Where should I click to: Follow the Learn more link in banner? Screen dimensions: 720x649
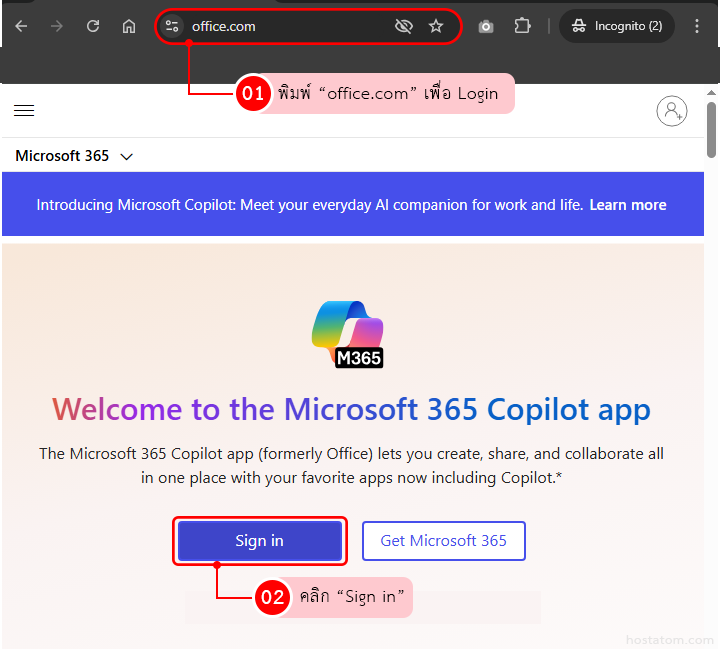coord(627,205)
